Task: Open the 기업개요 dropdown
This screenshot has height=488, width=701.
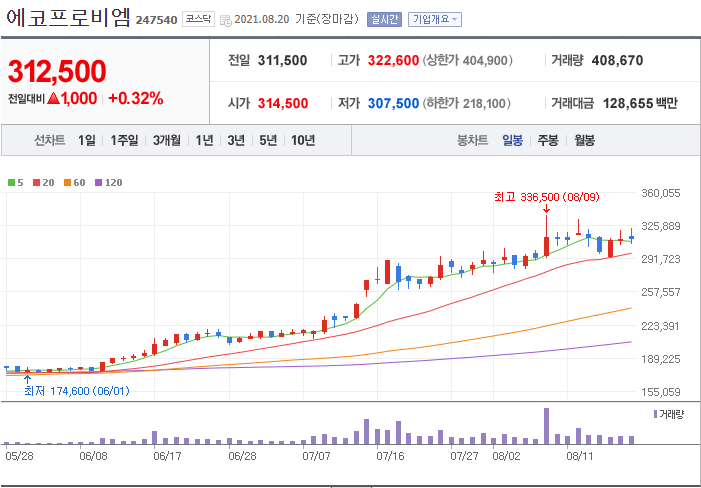Action: click(x=435, y=20)
